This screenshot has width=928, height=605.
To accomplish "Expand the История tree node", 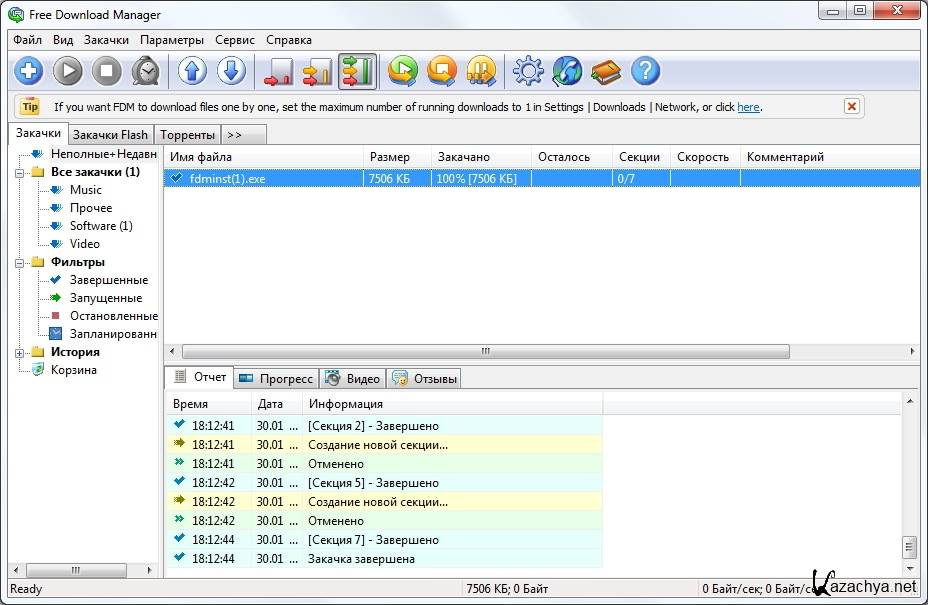I will (20, 352).
